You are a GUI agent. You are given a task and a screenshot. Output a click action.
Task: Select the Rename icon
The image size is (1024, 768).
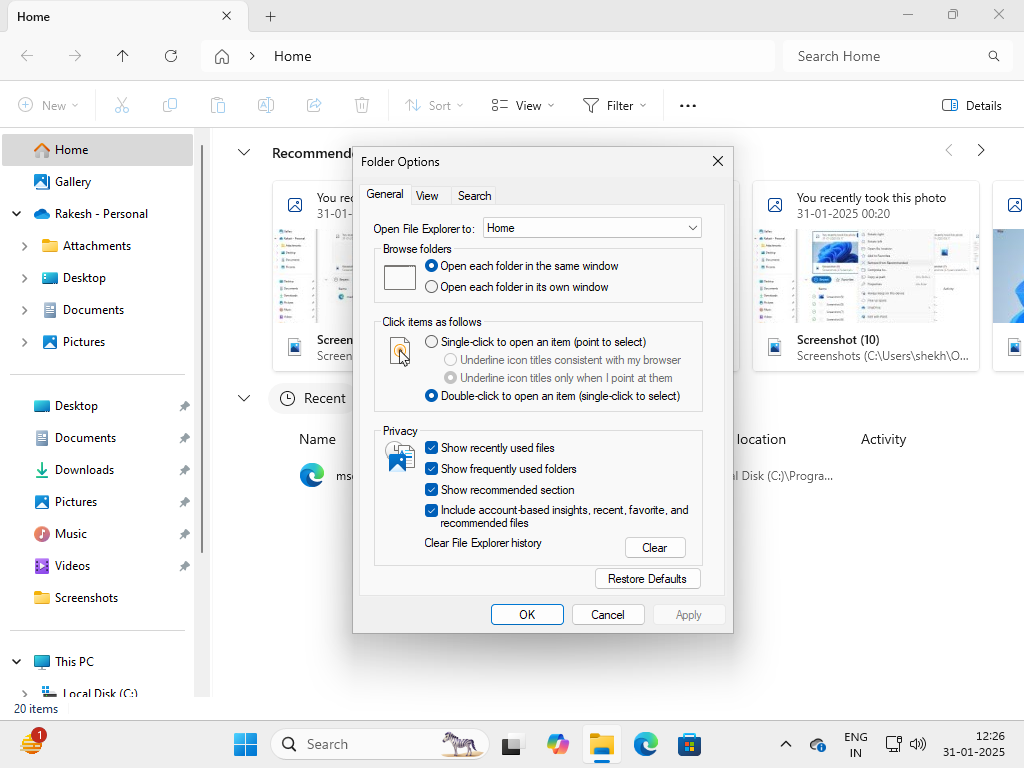pyautogui.click(x=266, y=104)
